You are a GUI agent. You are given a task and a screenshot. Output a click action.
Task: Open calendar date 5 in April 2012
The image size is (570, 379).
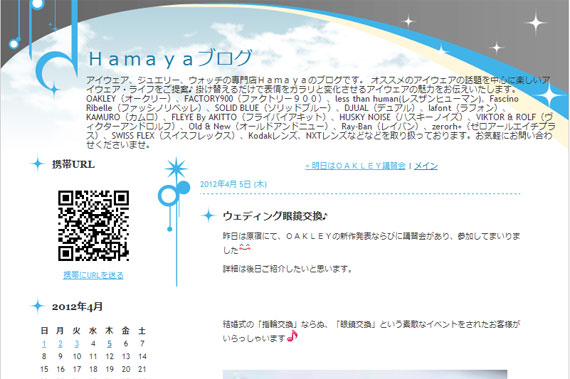109,343
